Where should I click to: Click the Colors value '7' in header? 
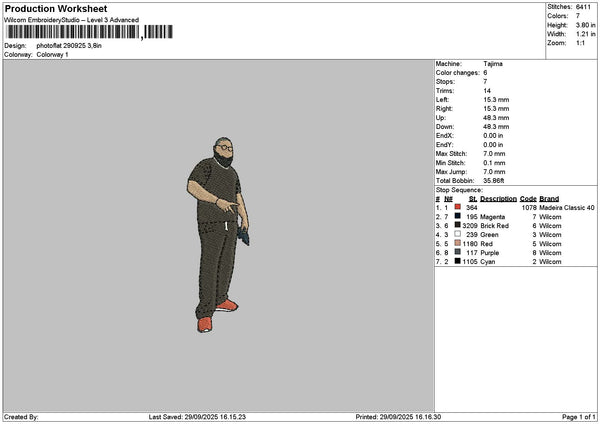(x=578, y=16)
